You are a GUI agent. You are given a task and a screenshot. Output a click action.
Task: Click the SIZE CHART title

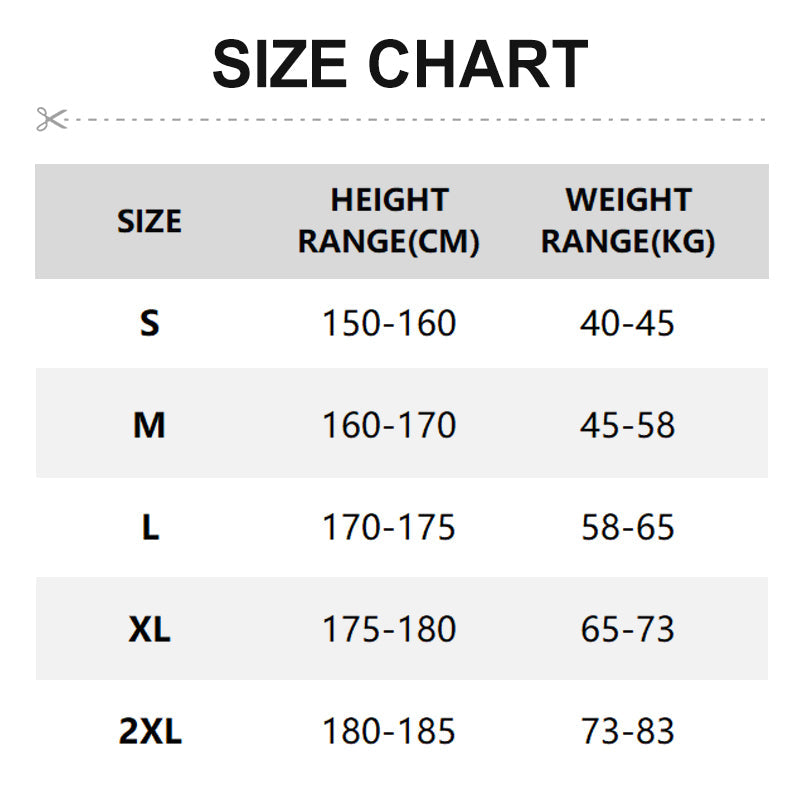click(x=400, y=65)
